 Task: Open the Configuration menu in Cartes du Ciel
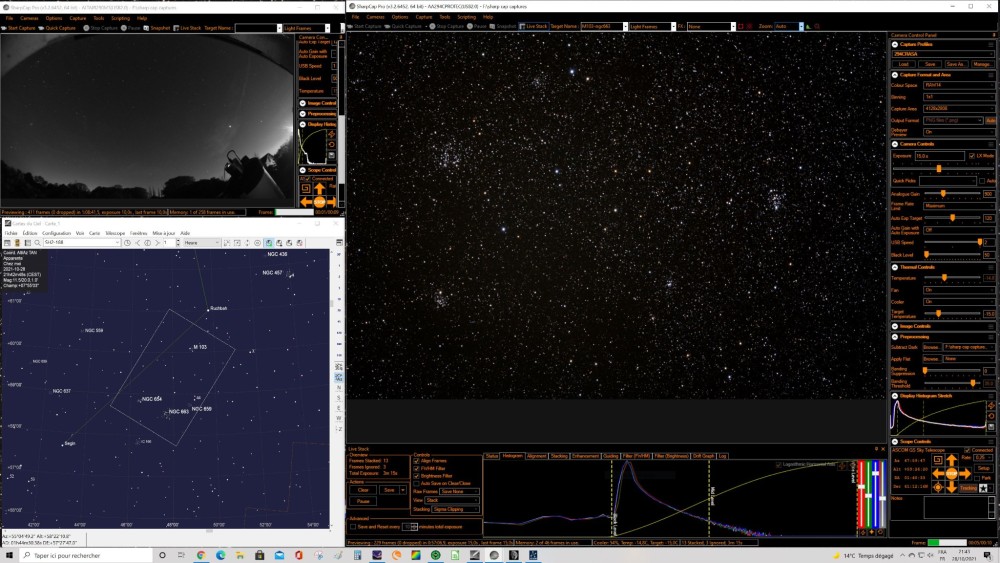56,233
